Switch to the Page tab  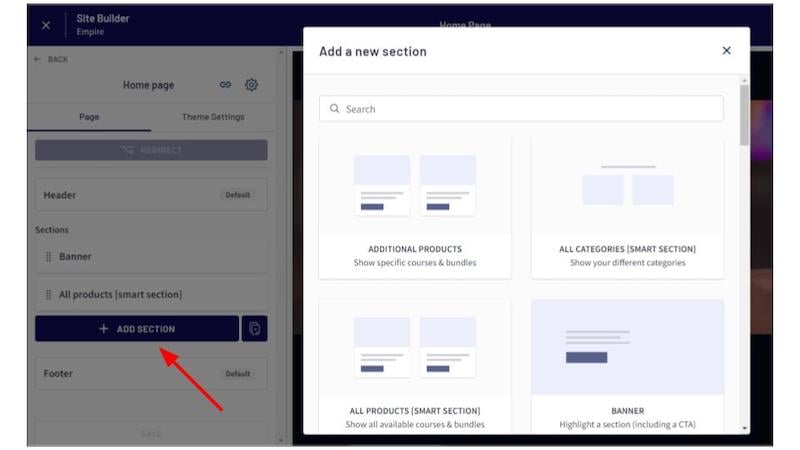point(89,117)
